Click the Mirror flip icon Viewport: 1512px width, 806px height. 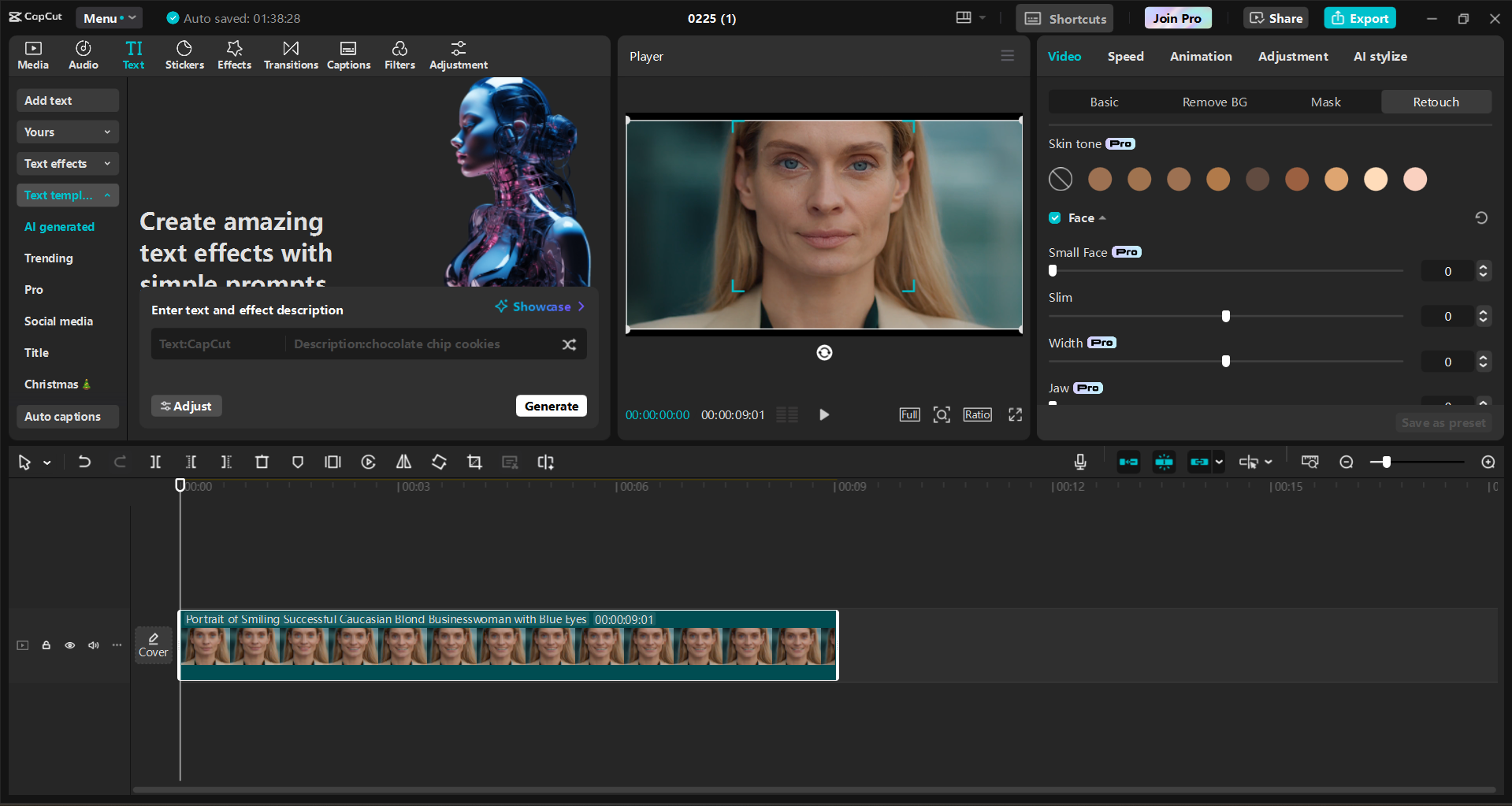403,462
